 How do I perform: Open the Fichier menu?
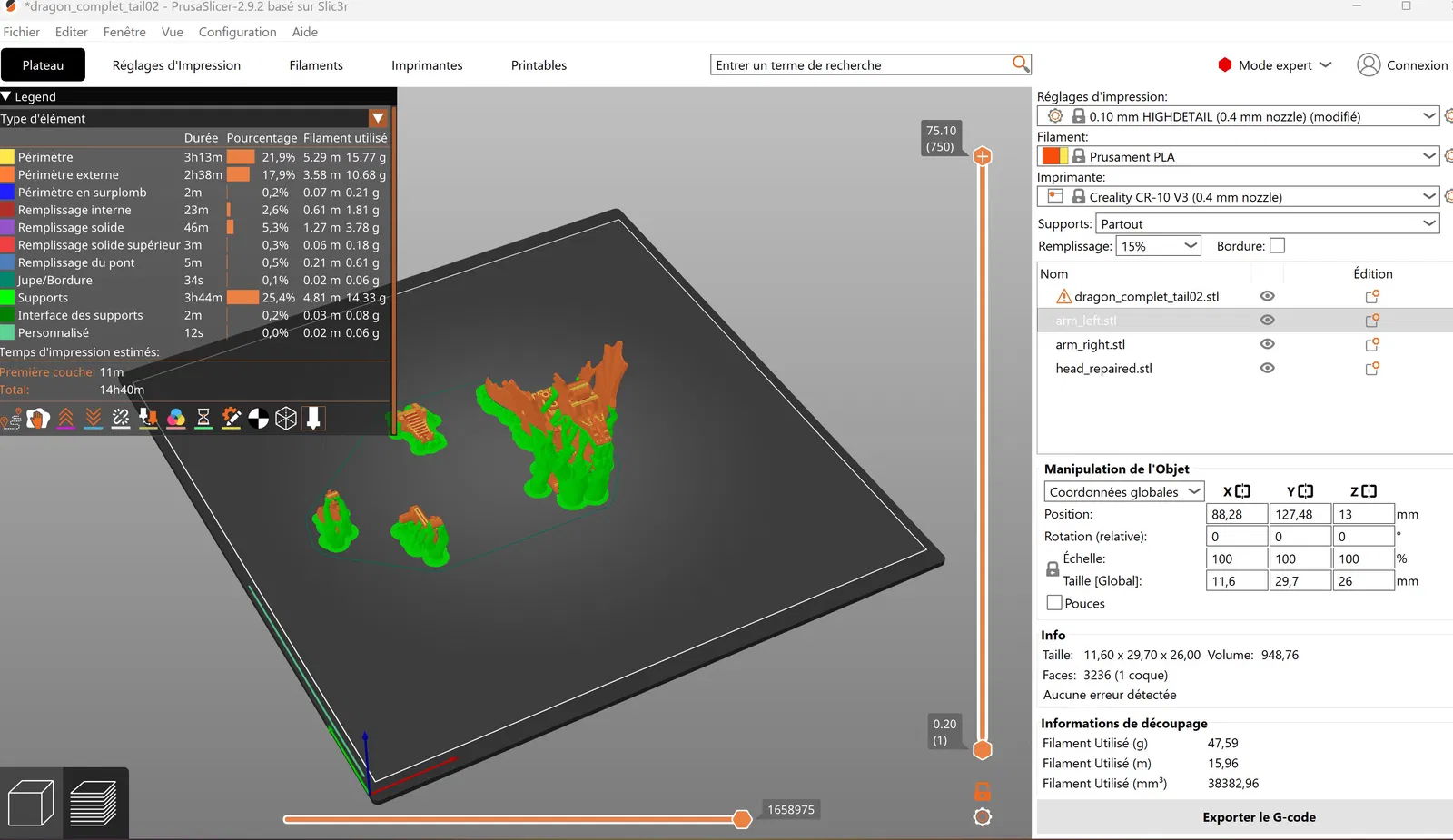point(22,32)
